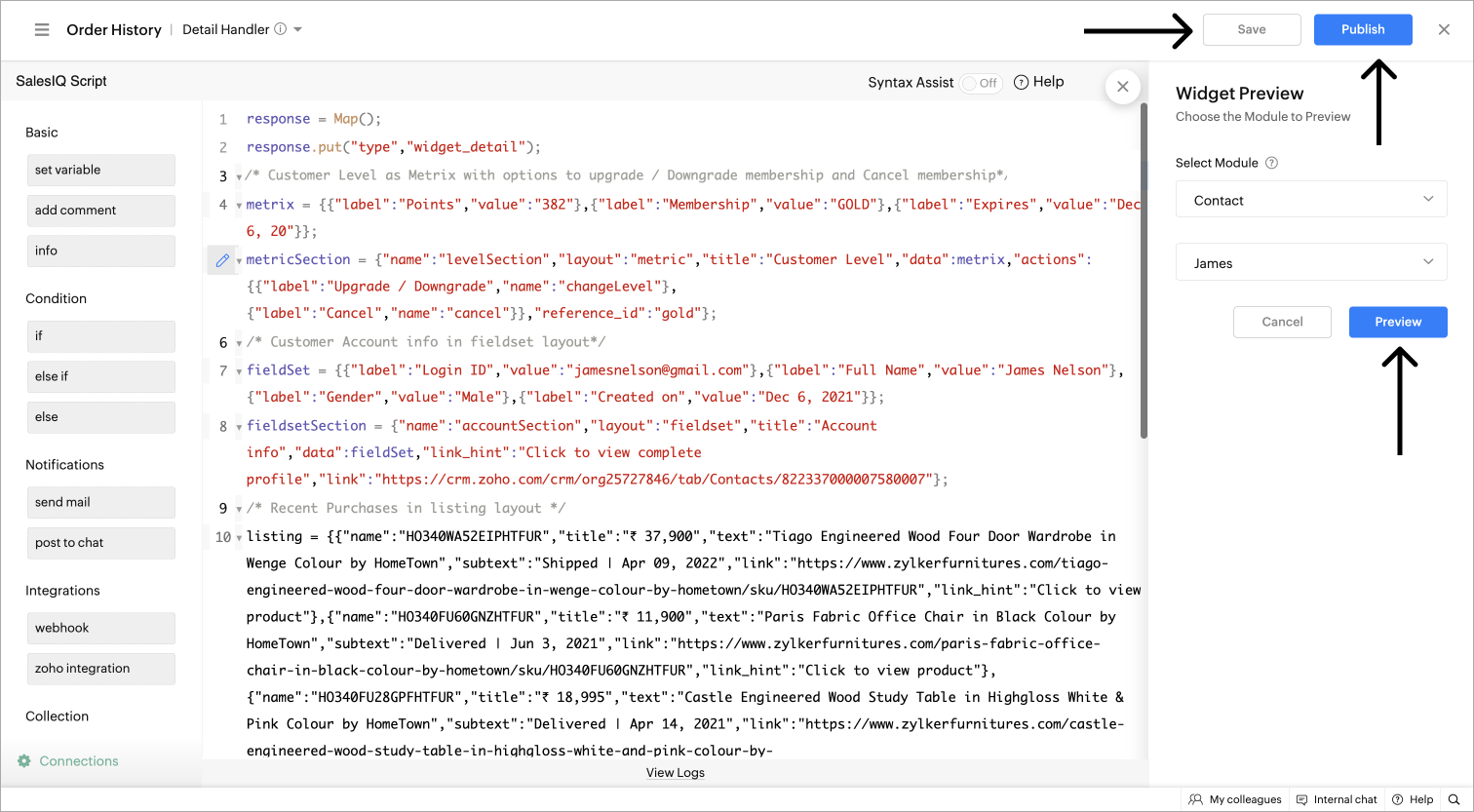
Task: Open My colleagues icon in bottom bar
Action: click(1195, 799)
